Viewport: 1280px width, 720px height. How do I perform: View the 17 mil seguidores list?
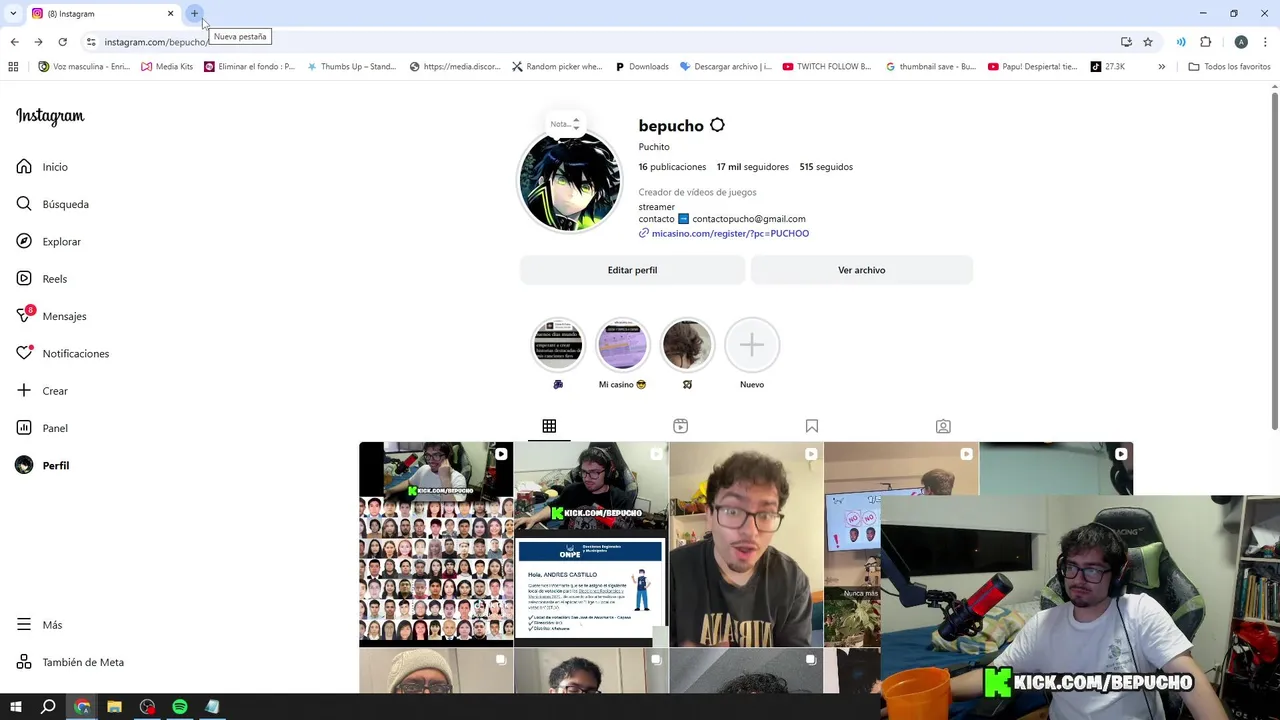tap(752, 167)
